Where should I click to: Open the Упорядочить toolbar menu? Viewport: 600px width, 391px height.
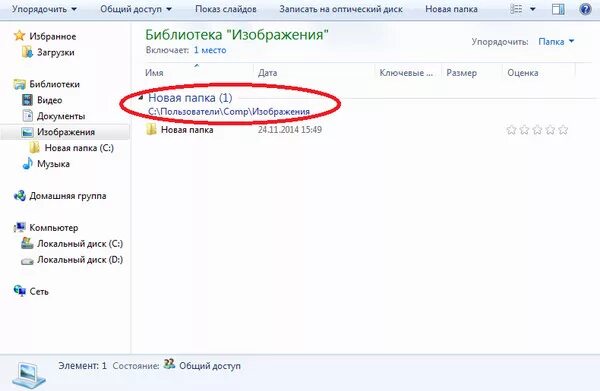pos(44,9)
